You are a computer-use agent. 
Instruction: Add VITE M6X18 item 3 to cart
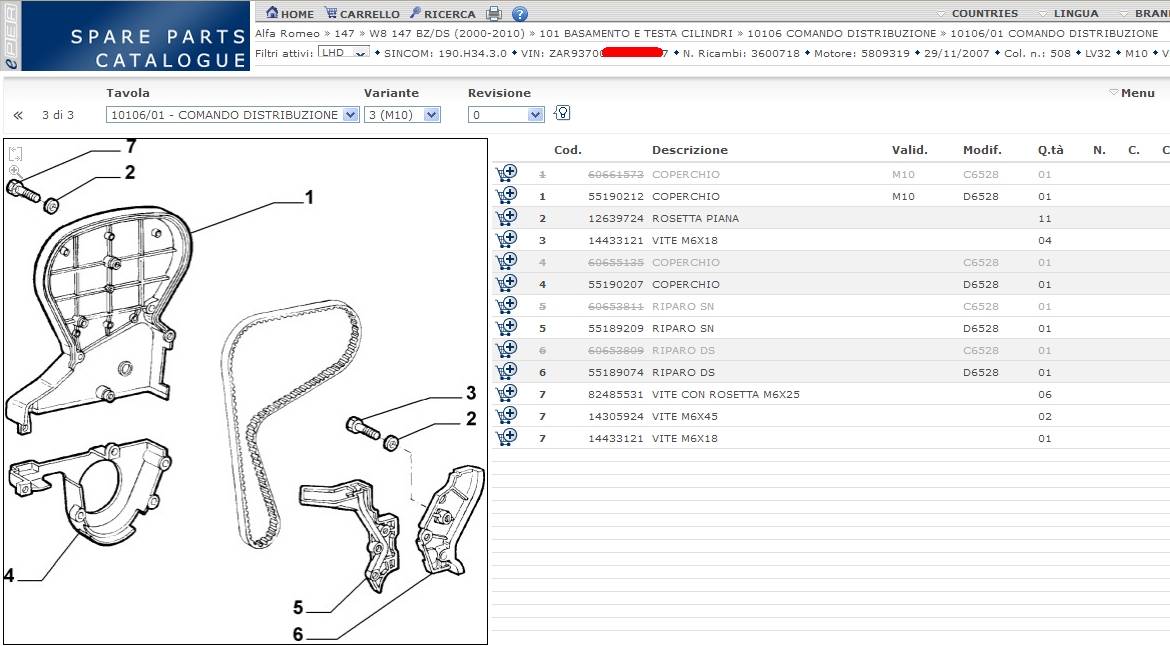pyautogui.click(x=507, y=239)
